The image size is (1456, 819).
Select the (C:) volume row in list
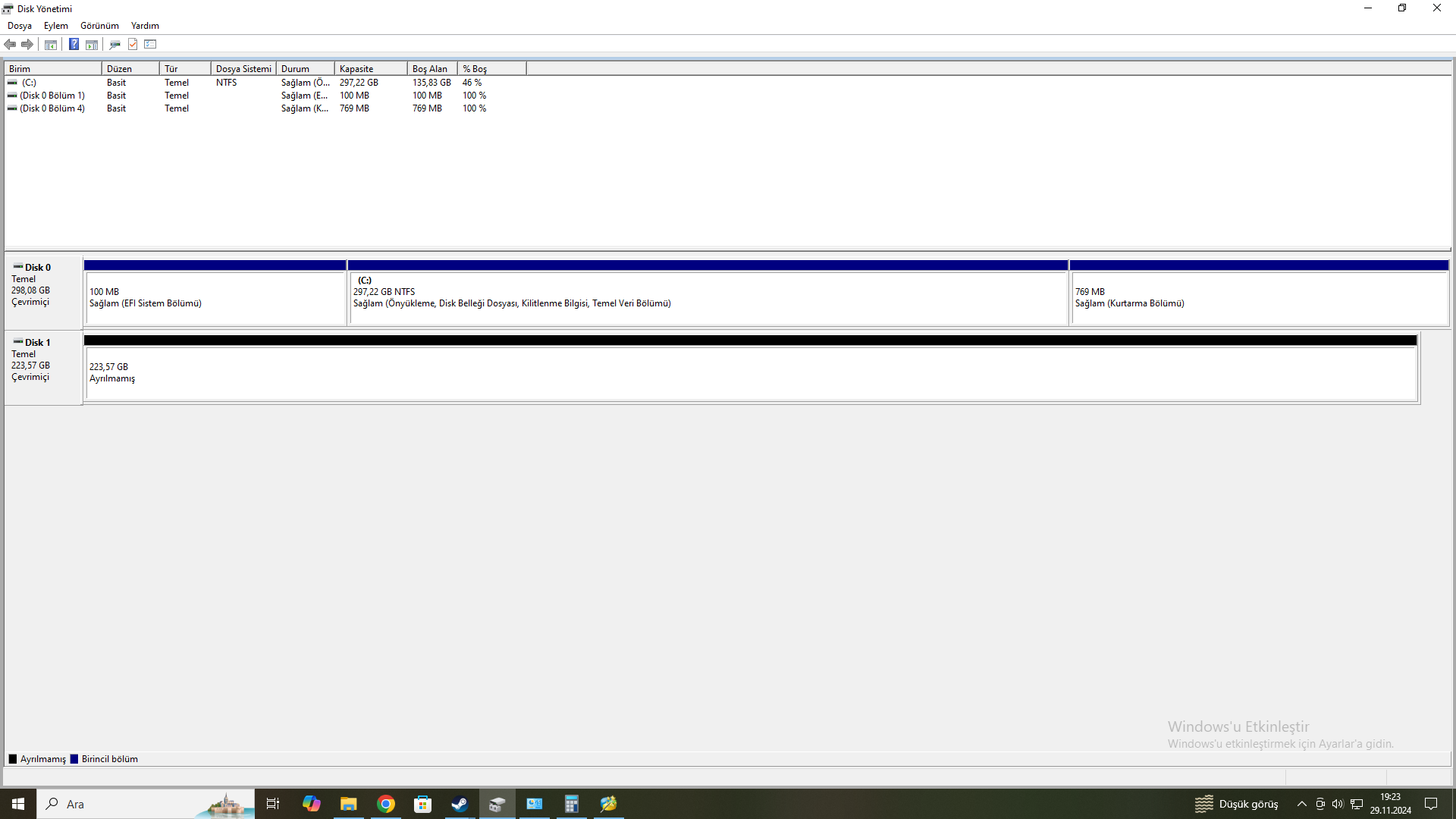(x=29, y=83)
